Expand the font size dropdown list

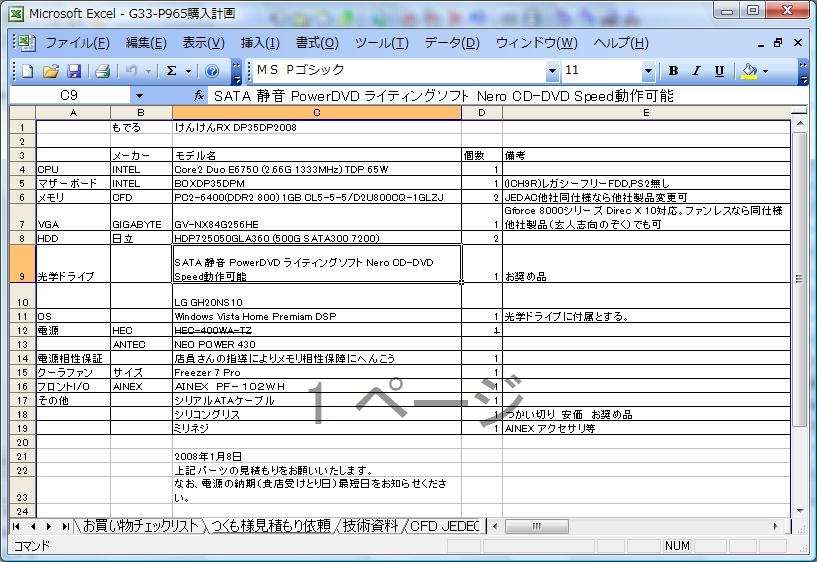[x=648, y=71]
